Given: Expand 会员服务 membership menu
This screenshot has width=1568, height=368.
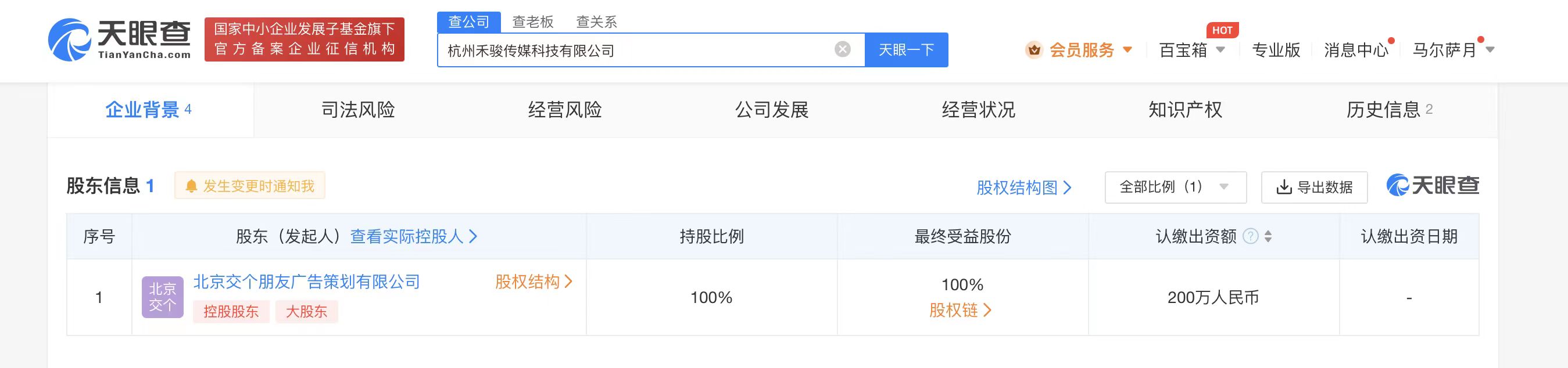Looking at the screenshot, I should (x=1090, y=50).
